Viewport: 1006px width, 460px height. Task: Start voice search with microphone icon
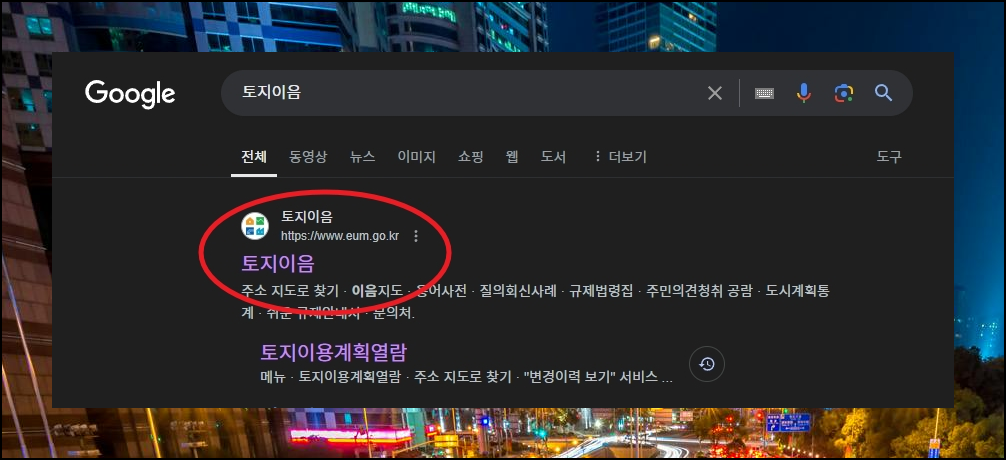803,93
